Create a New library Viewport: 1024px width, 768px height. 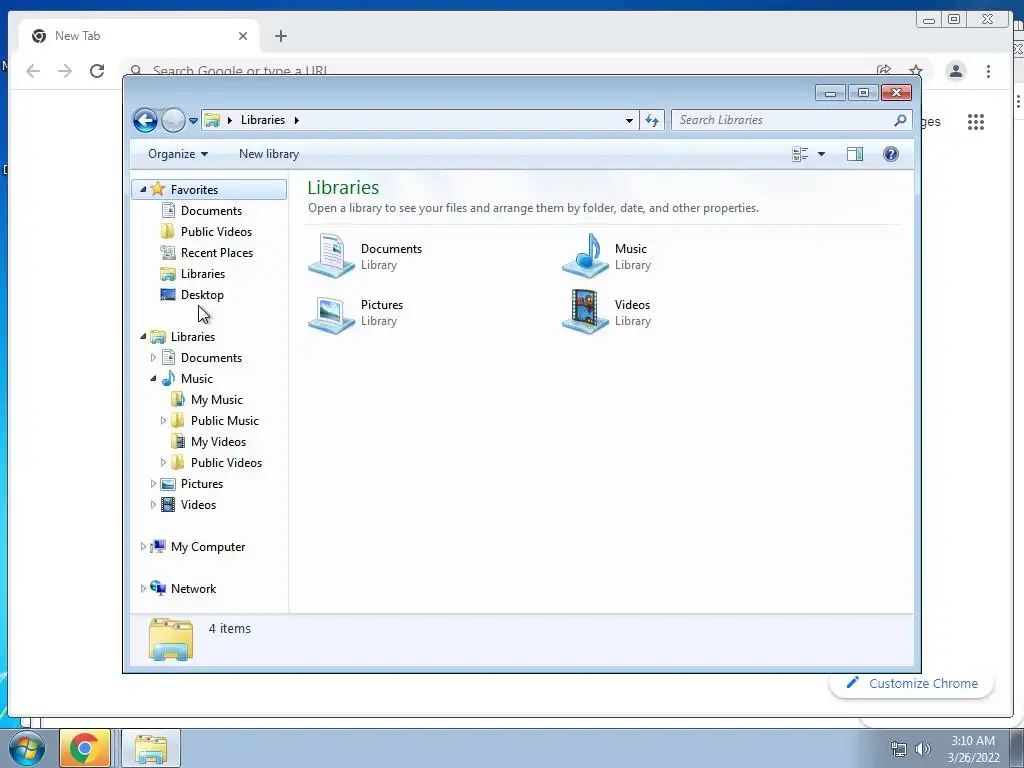pyautogui.click(x=268, y=154)
